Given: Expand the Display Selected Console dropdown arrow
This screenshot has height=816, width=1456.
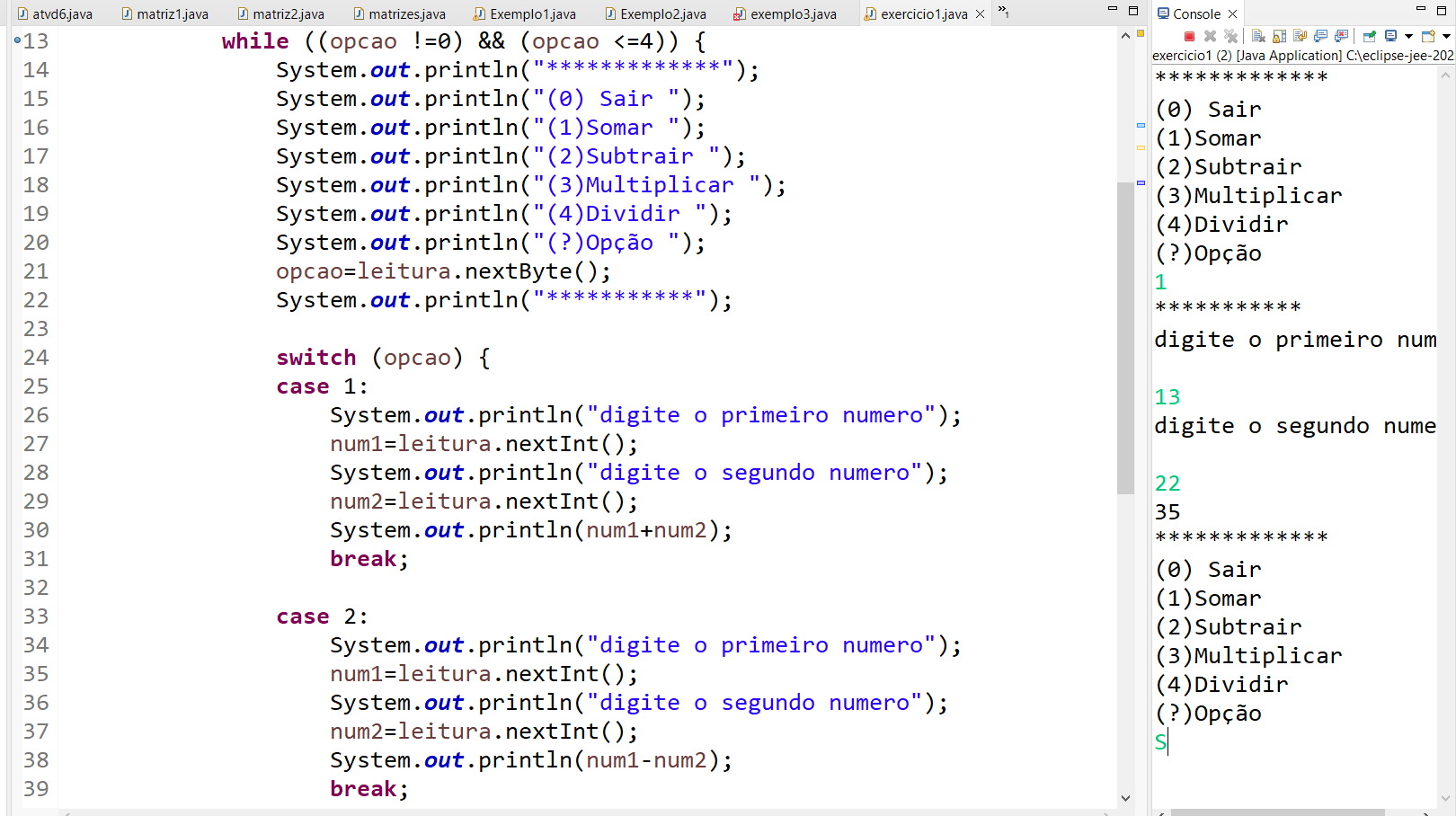Looking at the screenshot, I should click(1408, 36).
